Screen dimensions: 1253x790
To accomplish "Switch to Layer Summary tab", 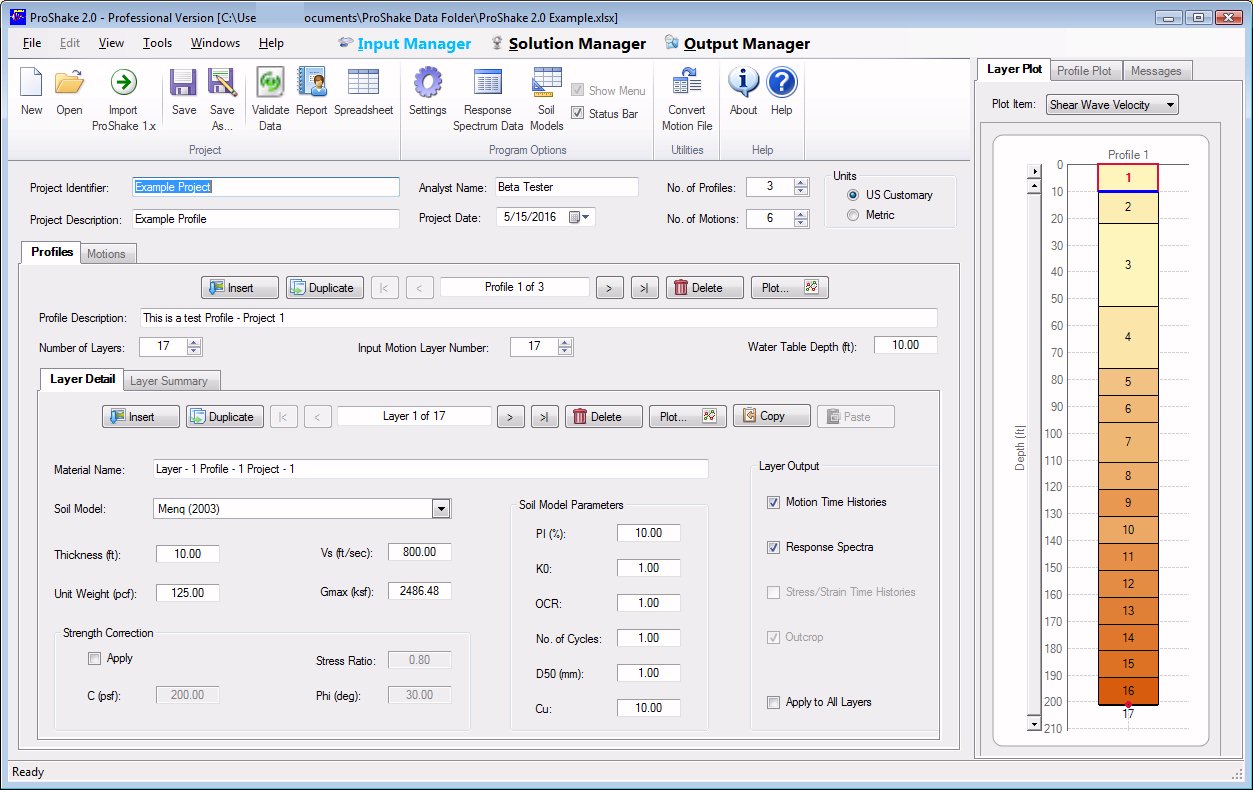I will 169,381.
